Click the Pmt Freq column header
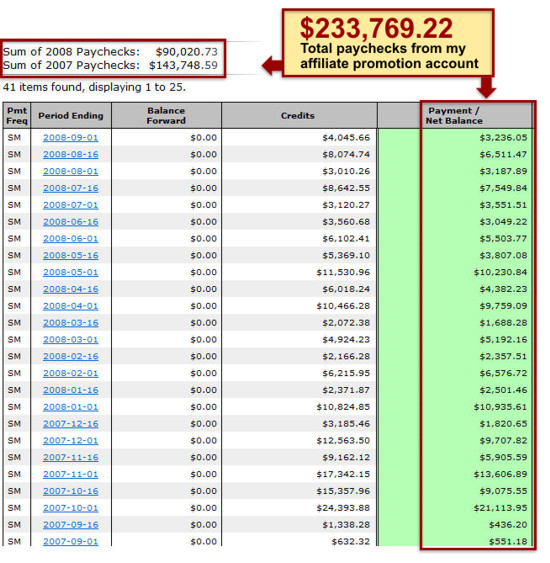 [17, 116]
